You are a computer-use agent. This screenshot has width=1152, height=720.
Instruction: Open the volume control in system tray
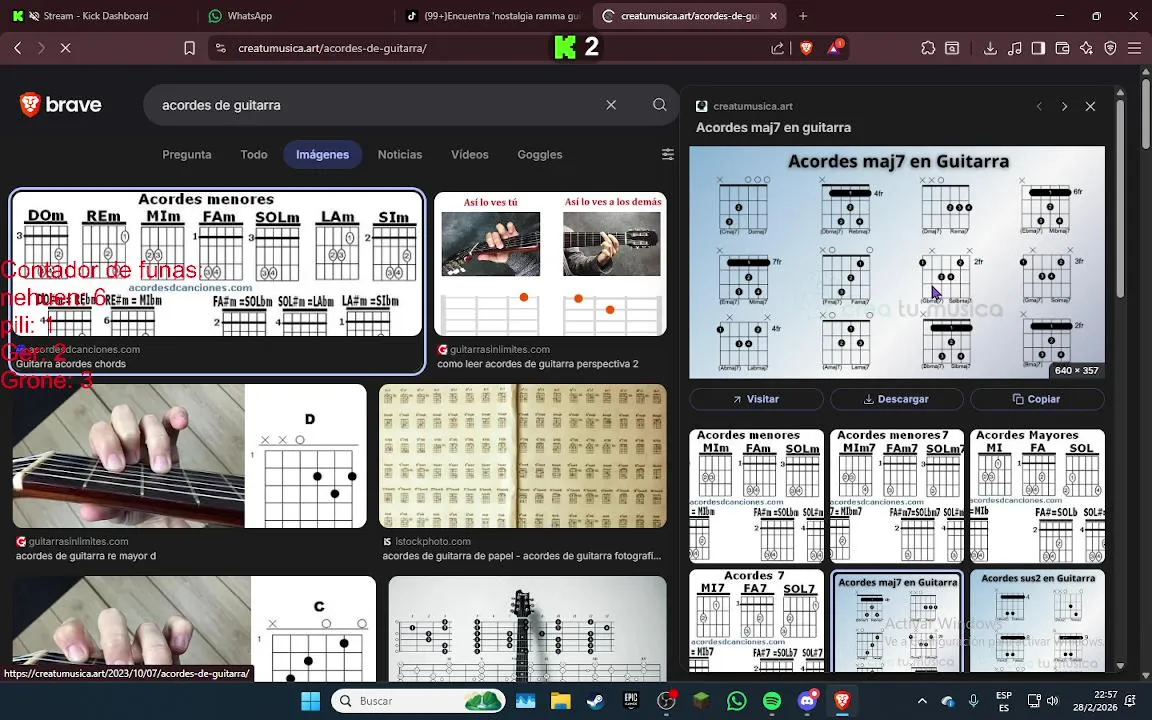click(x=1052, y=701)
